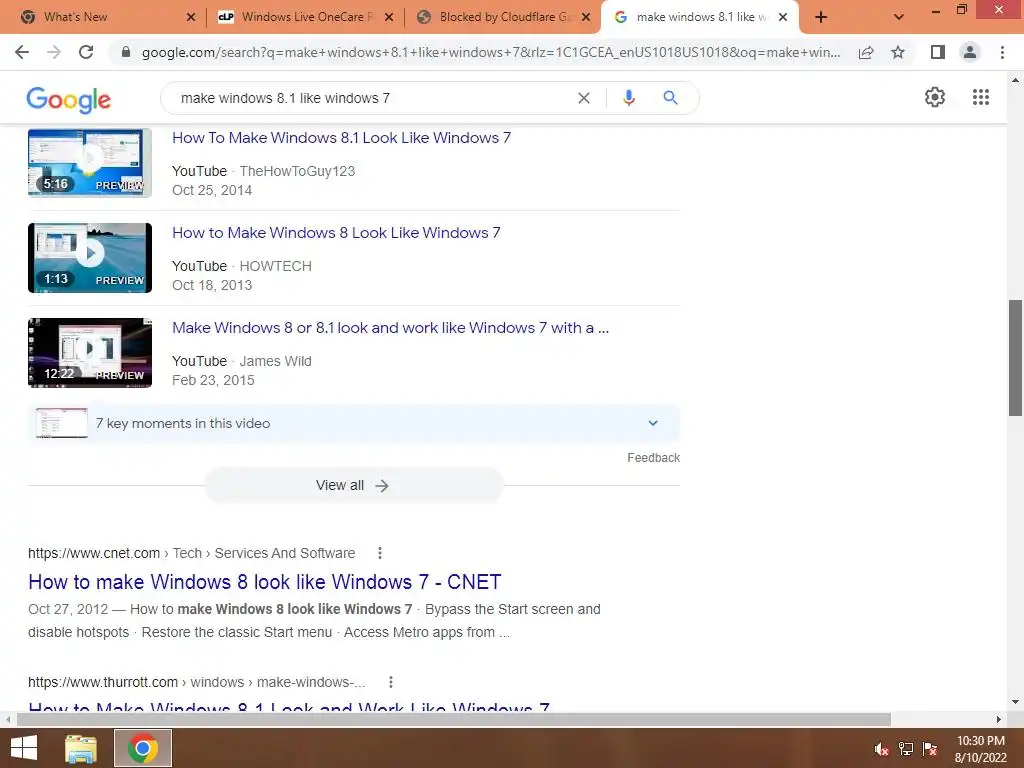Open a new tab with the plus button

pyautogui.click(x=821, y=17)
